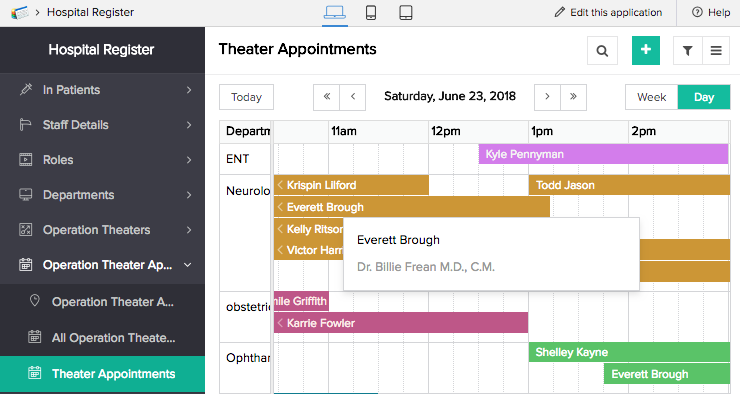Click the Operation Theater Ap... calendar icon
The height and width of the screenshot is (394, 740).
[25, 265]
